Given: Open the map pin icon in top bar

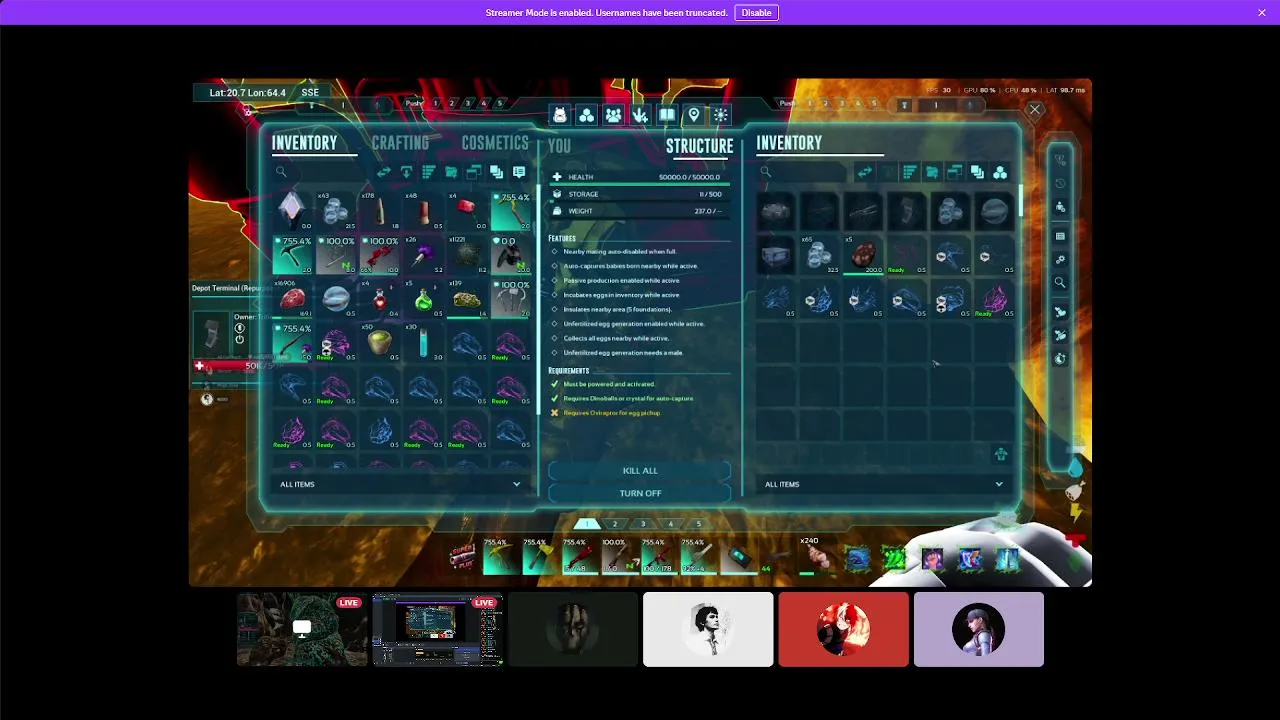Looking at the screenshot, I should point(694,115).
